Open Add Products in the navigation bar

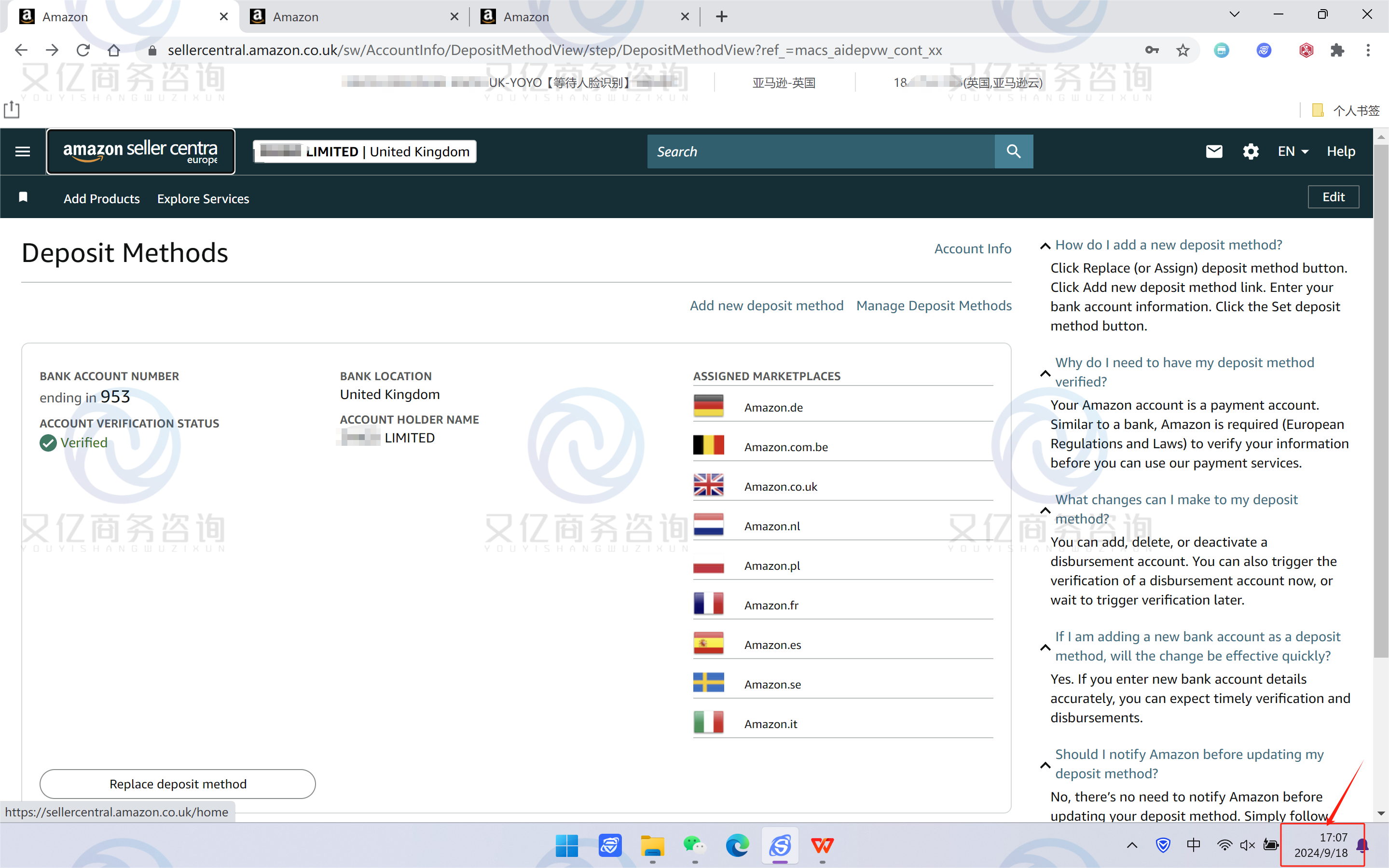pyautogui.click(x=102, y=199)
